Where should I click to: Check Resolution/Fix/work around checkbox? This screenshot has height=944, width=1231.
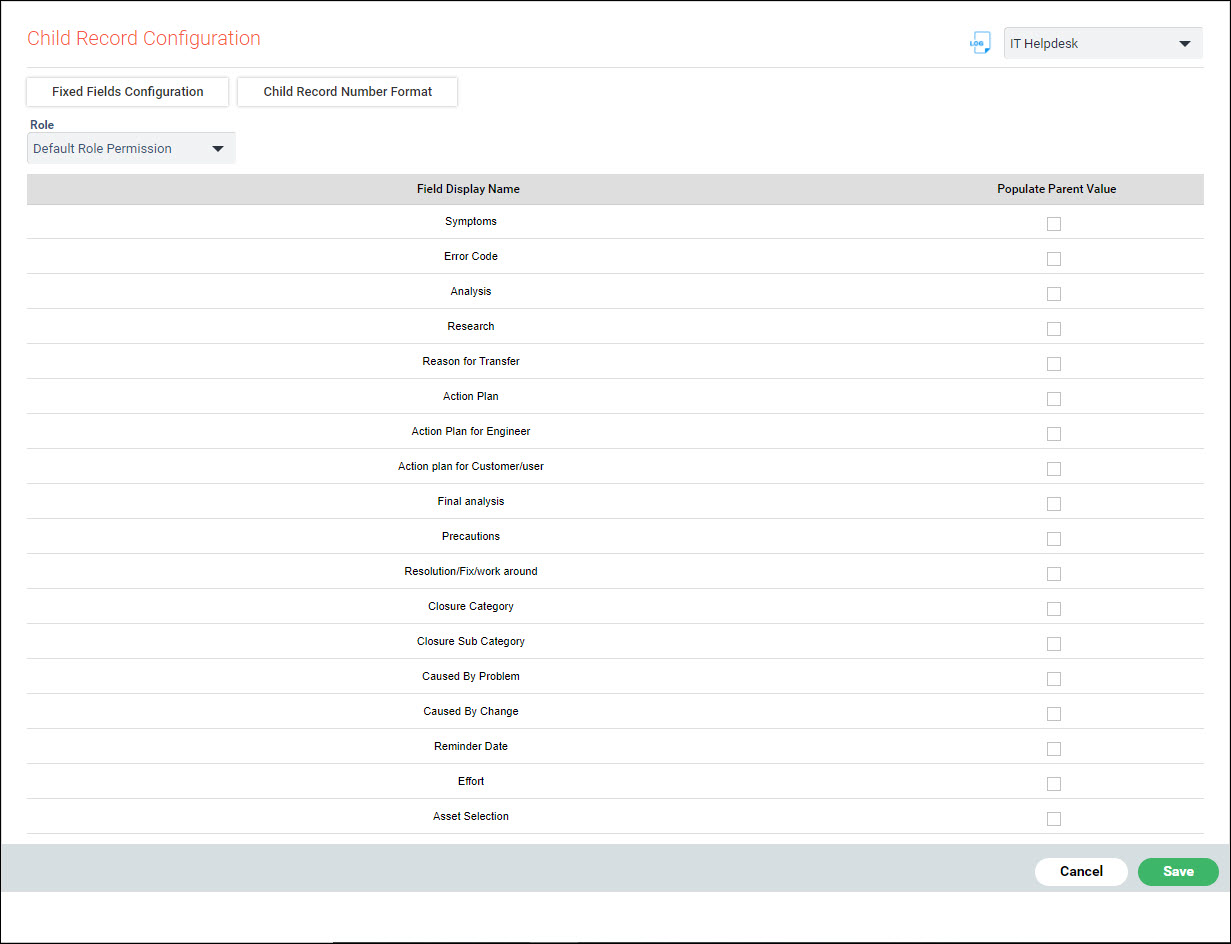(1053, 573)
